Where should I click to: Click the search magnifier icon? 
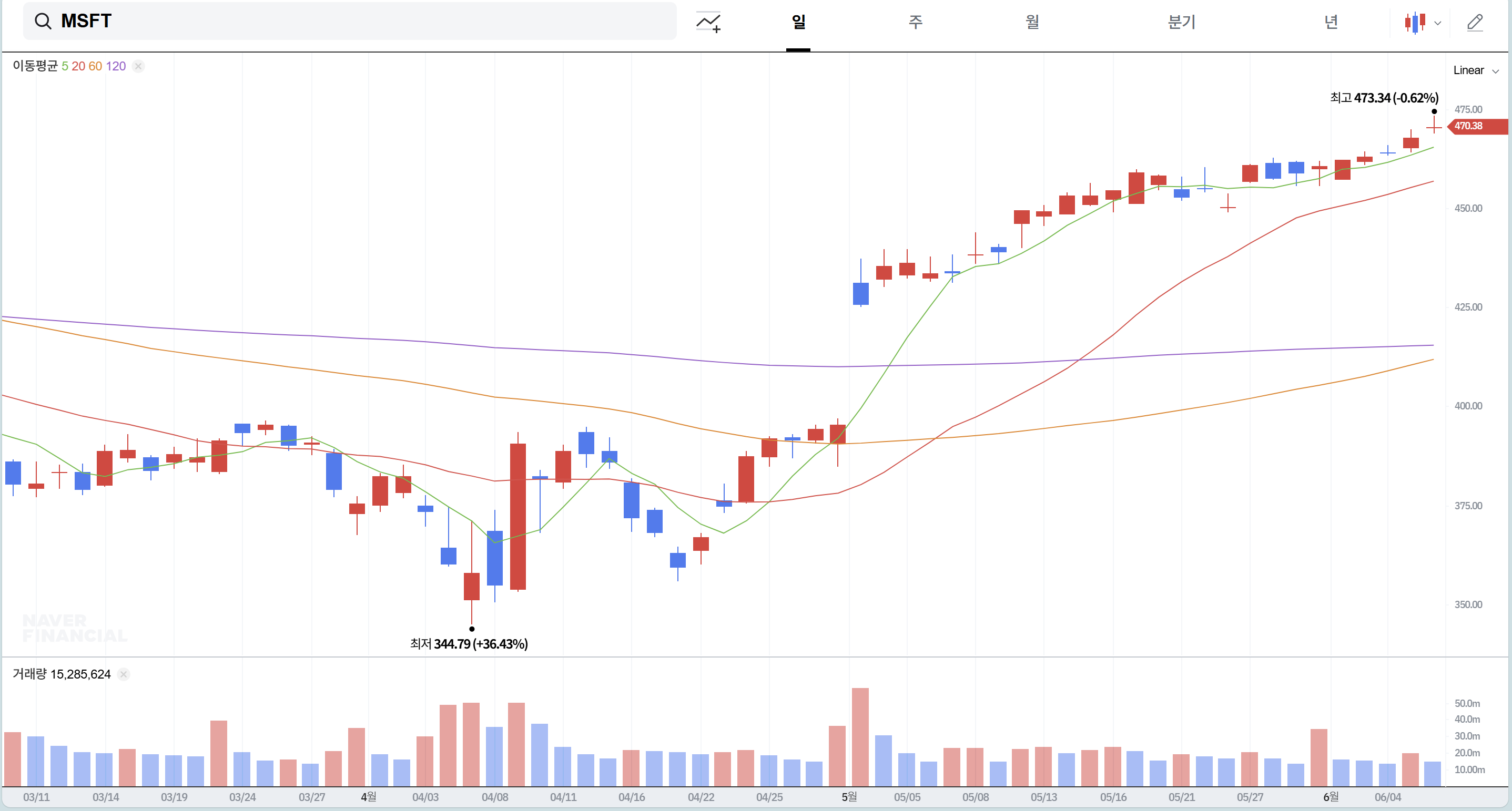[43, 21]
